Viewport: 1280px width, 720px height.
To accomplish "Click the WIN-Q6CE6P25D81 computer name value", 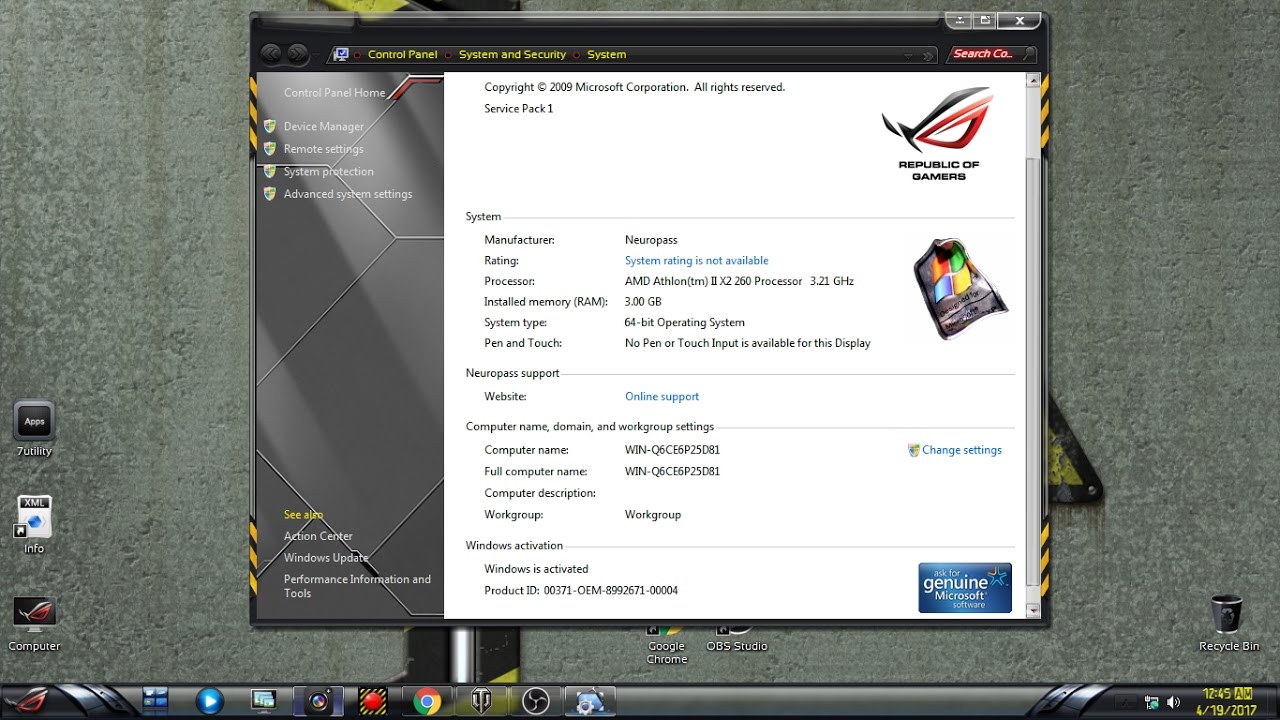I will 672,450.
